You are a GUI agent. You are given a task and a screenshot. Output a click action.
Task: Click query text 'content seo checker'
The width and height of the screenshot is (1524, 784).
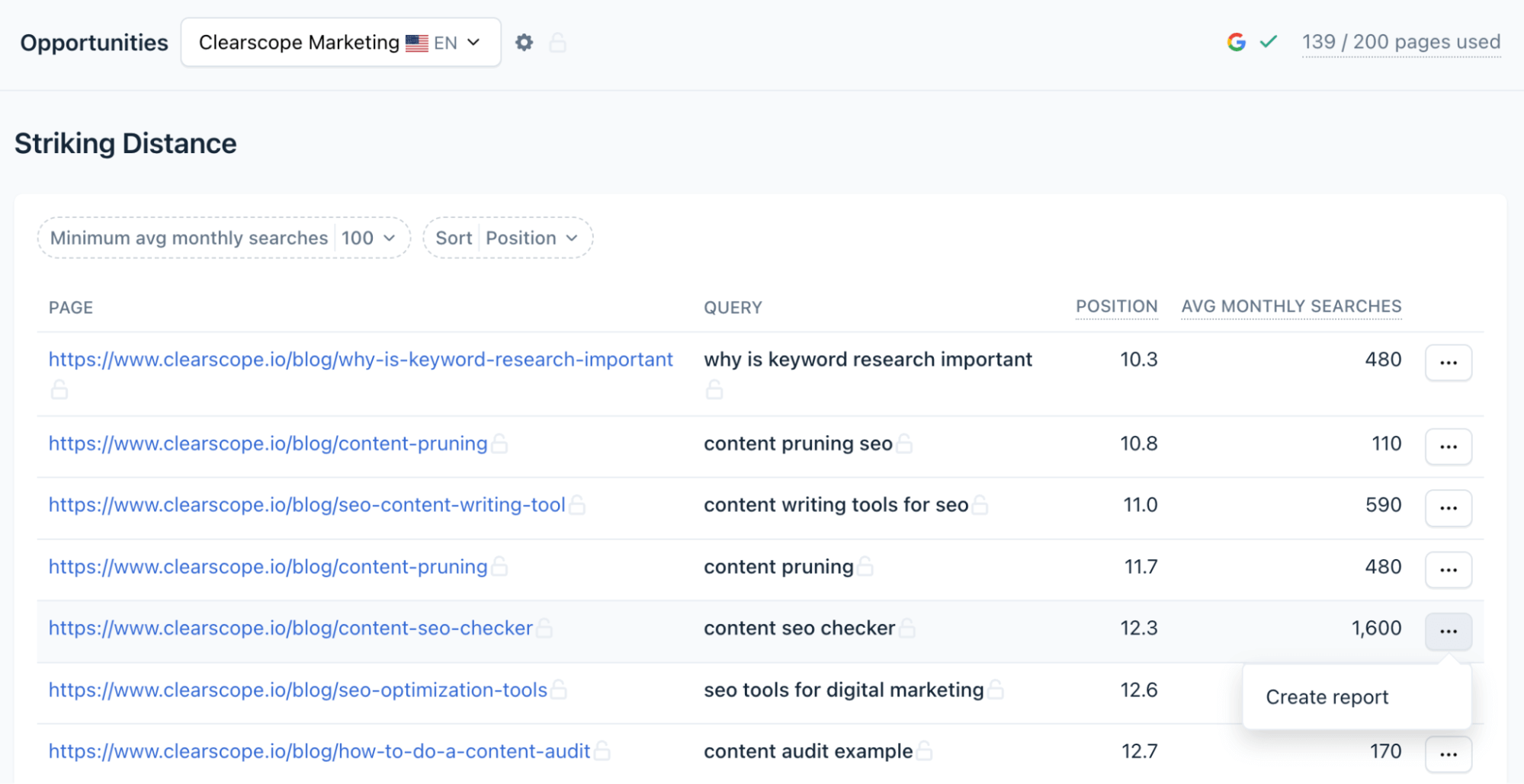click(800, 628)
